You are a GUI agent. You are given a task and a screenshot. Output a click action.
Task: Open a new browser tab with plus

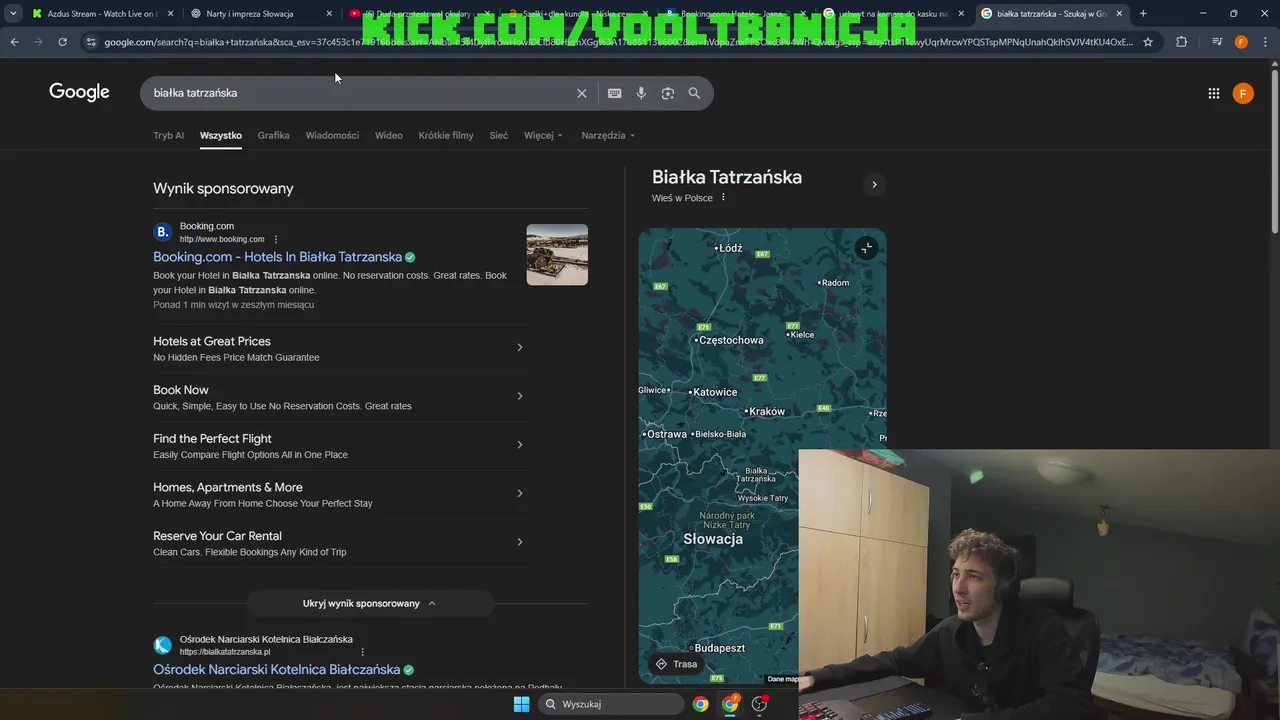click(x=1143, y=14)
